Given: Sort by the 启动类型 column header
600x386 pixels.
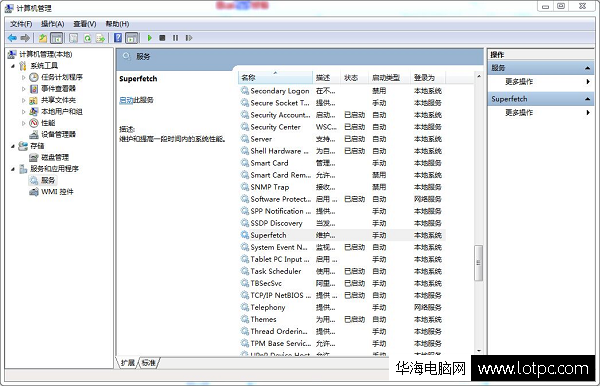Looking at the screenshot, I should pos(390,78).
